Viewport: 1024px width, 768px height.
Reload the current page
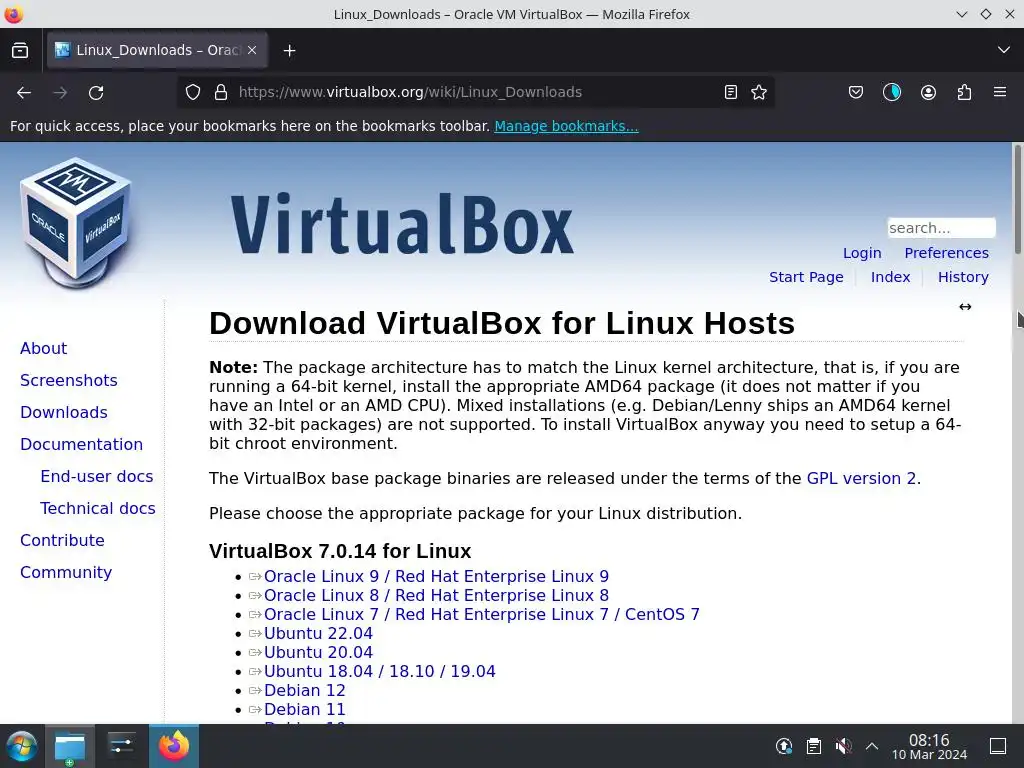click(x=96, y=93)
